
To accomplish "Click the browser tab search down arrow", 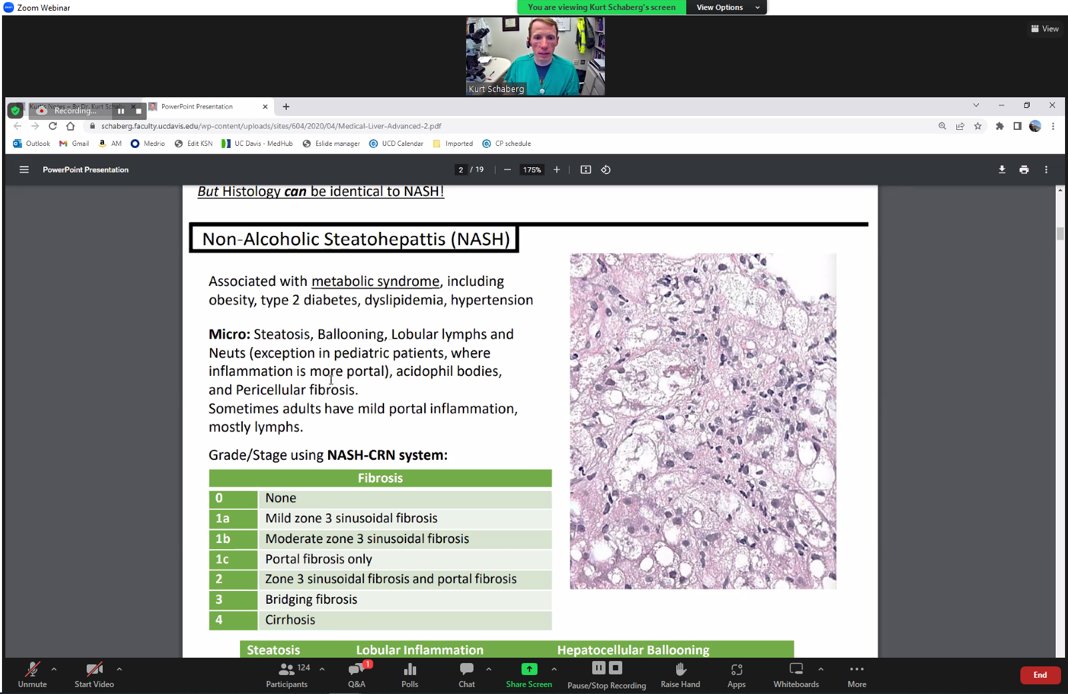I will point(976,106).
